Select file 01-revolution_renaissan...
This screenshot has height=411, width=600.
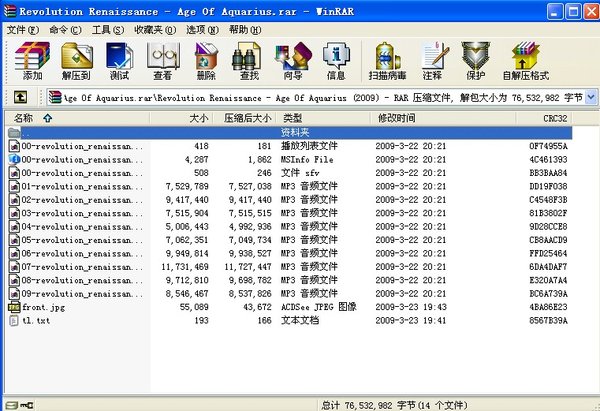point(82,187)
